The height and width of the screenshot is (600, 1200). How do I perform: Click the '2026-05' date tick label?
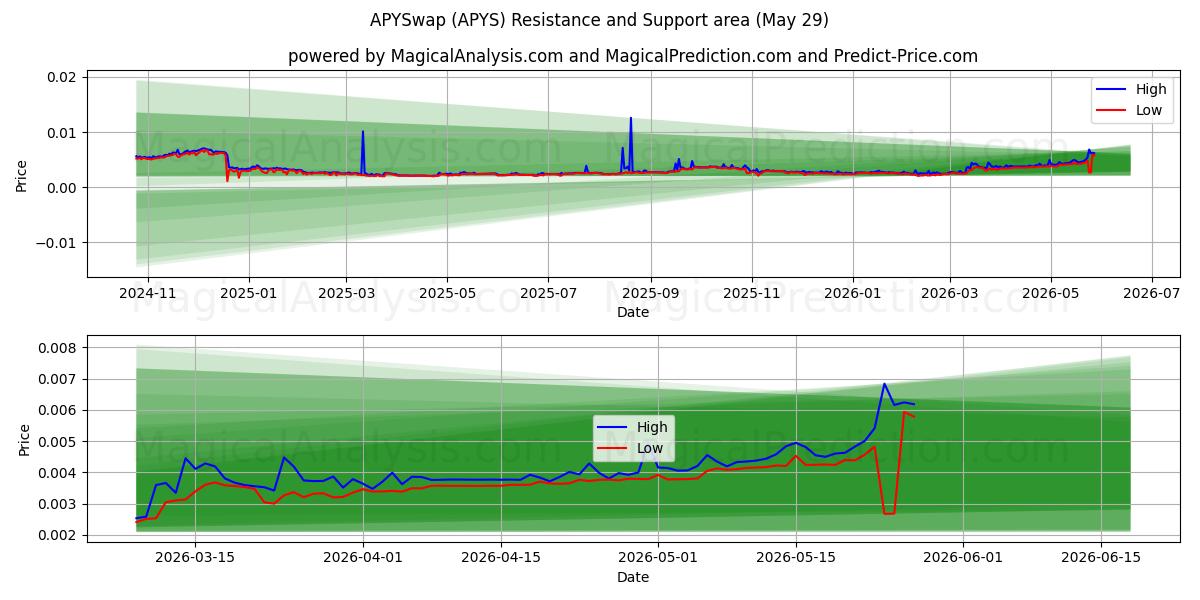(1051, 295)
